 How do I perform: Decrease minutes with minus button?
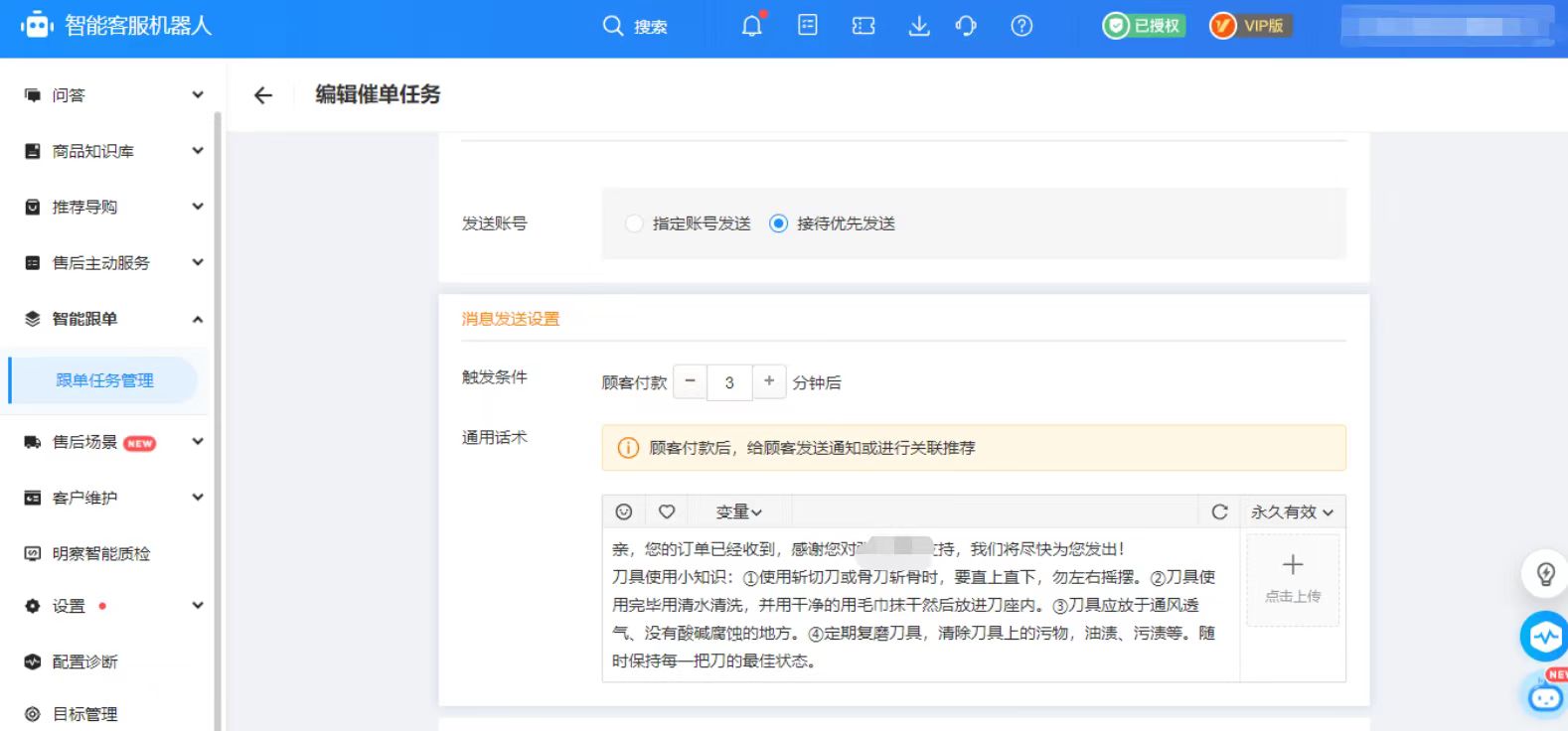pyautogui.click(x=690, y=381)
